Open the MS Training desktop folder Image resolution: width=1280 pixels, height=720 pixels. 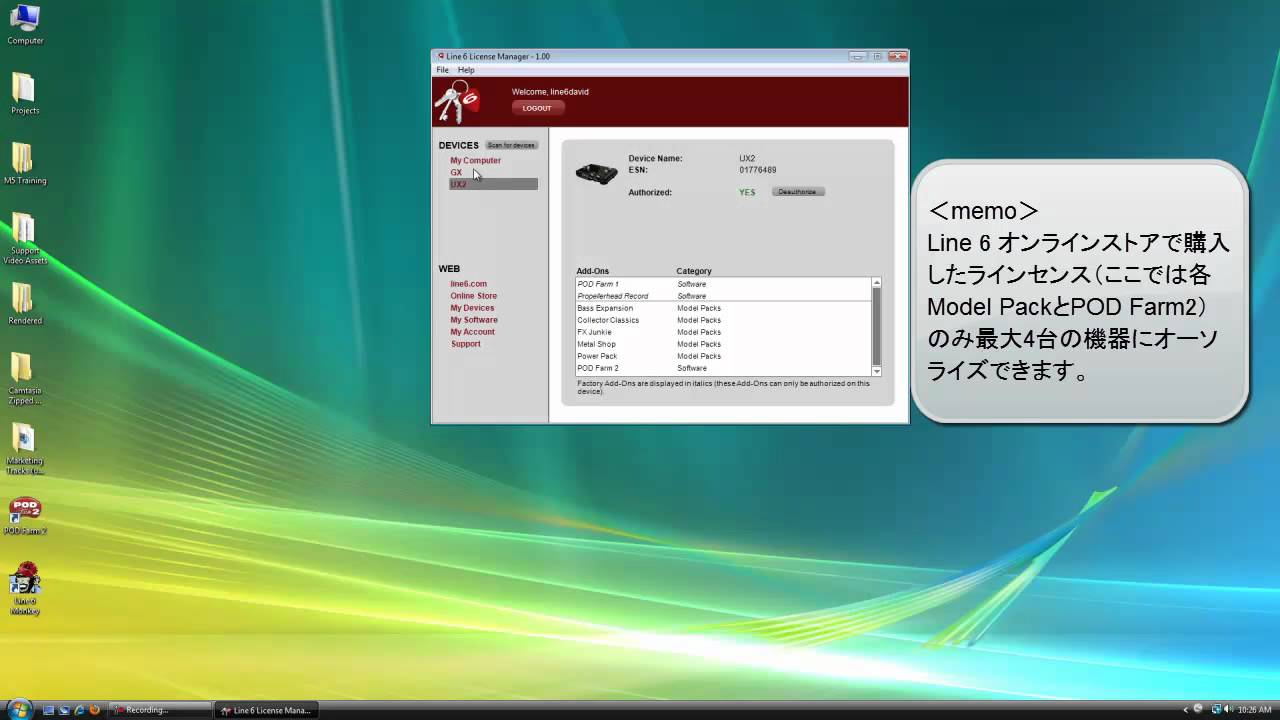[24, 164]
